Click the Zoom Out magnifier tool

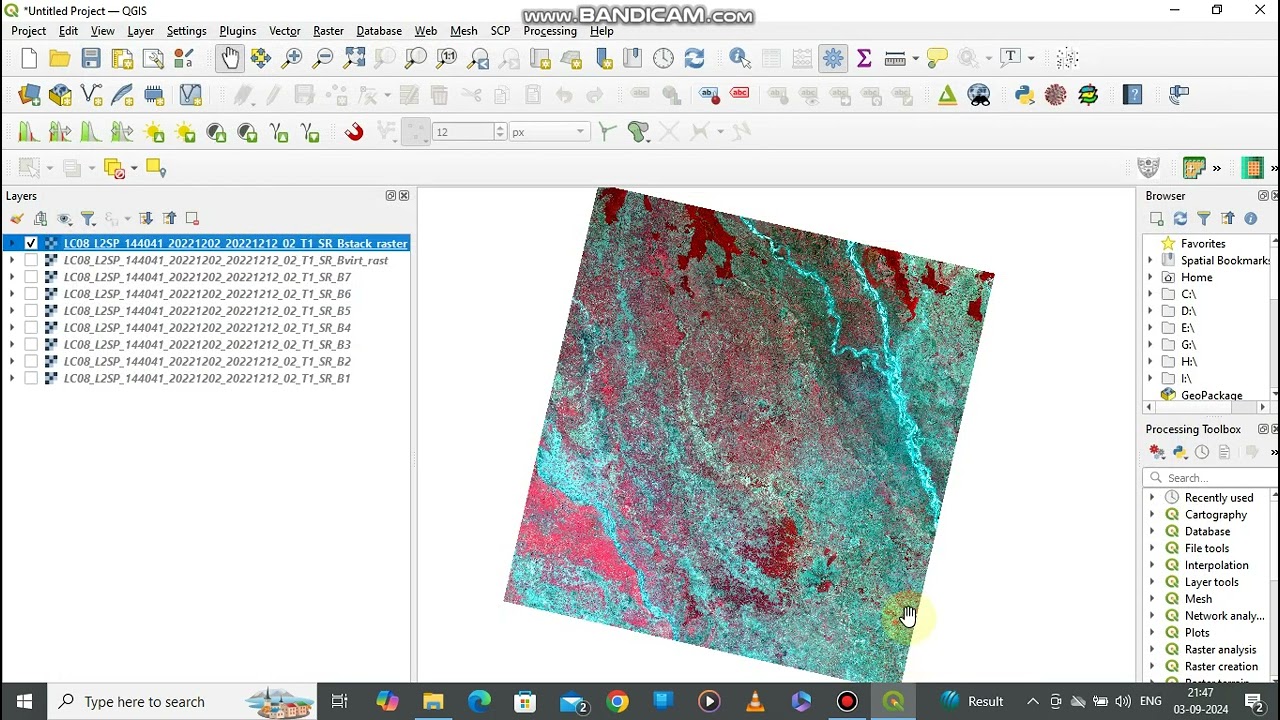[323, 58]
